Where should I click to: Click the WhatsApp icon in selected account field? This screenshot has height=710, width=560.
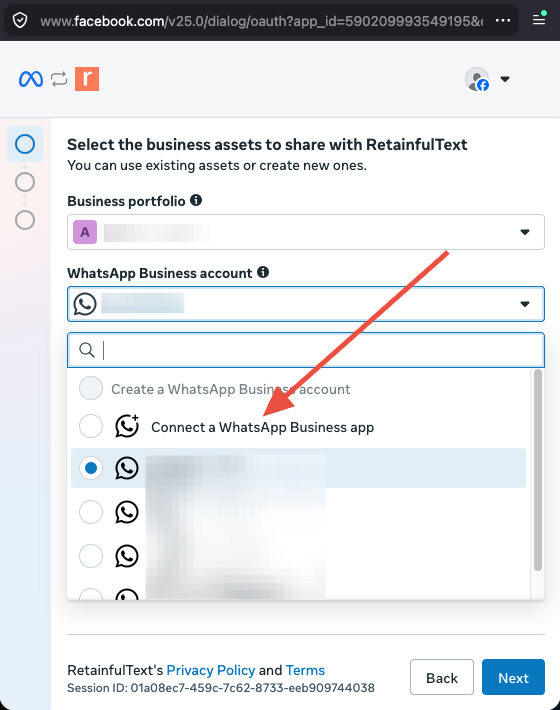coord(85,304)
